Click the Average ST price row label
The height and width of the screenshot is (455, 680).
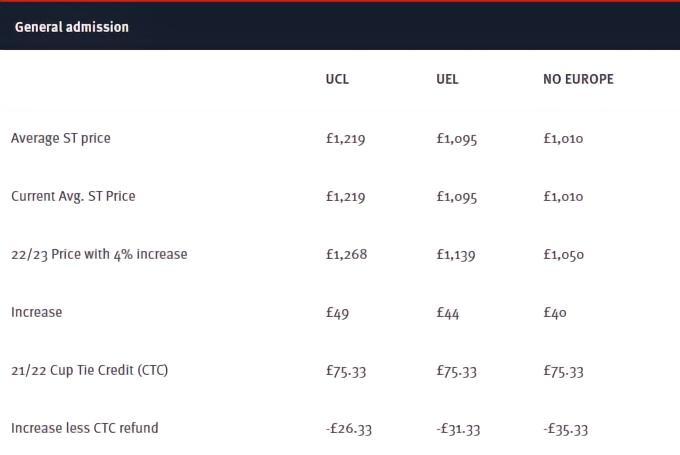tap(61, 138)
